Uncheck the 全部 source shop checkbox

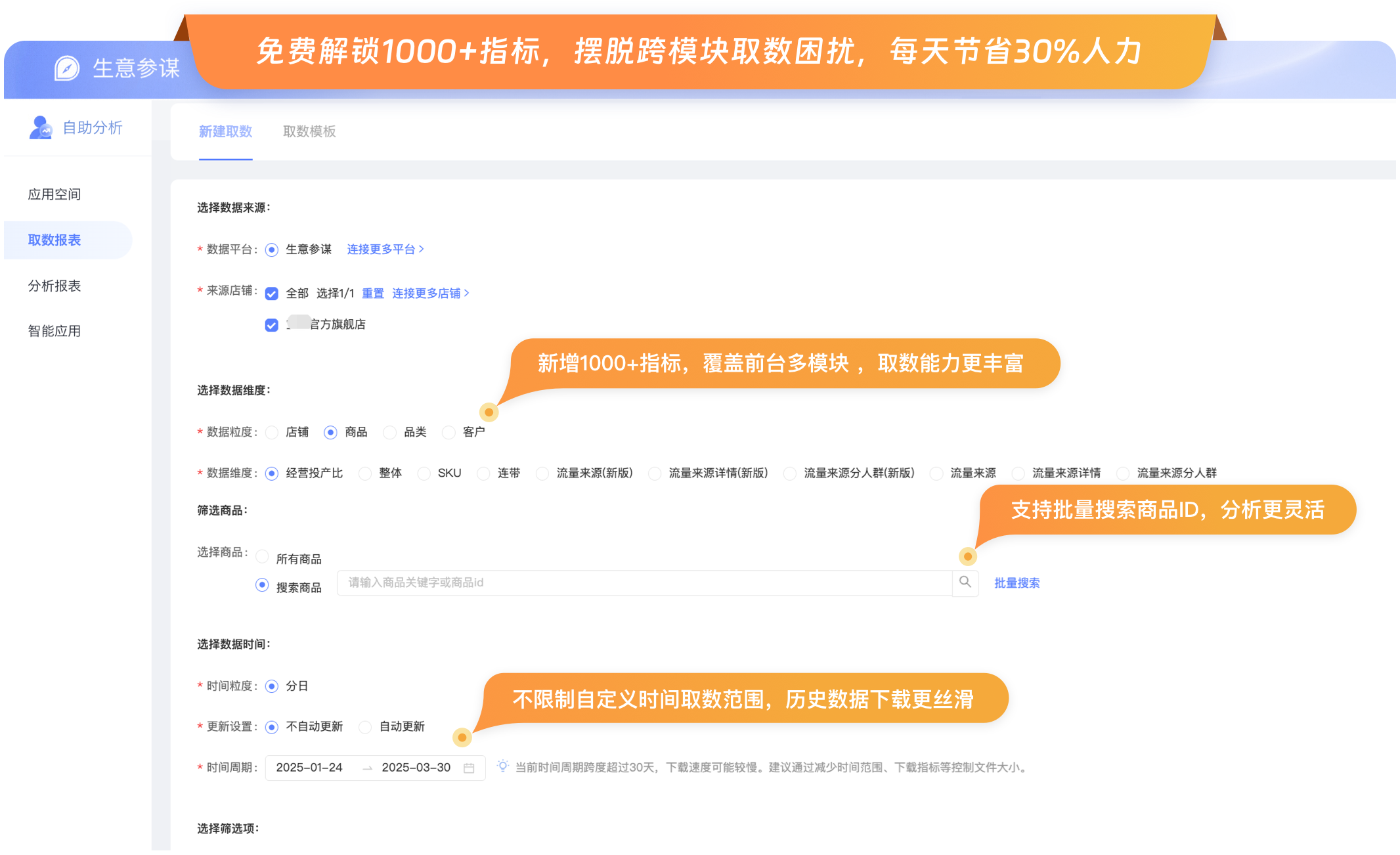[x=271, y=294]
